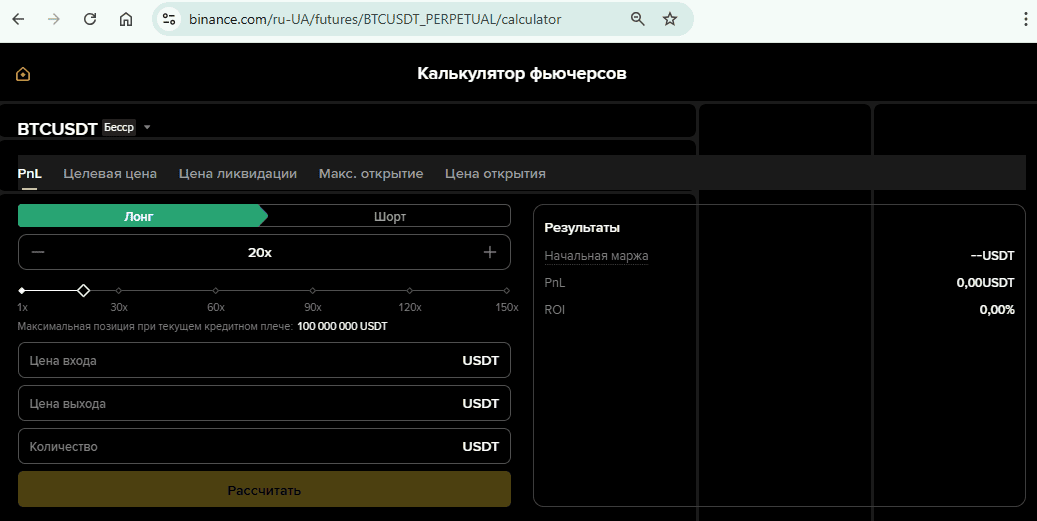Viewport: 1037px width, 521px height.
Task: Open the Макс. открытие tab
Action: pos(371,174)
